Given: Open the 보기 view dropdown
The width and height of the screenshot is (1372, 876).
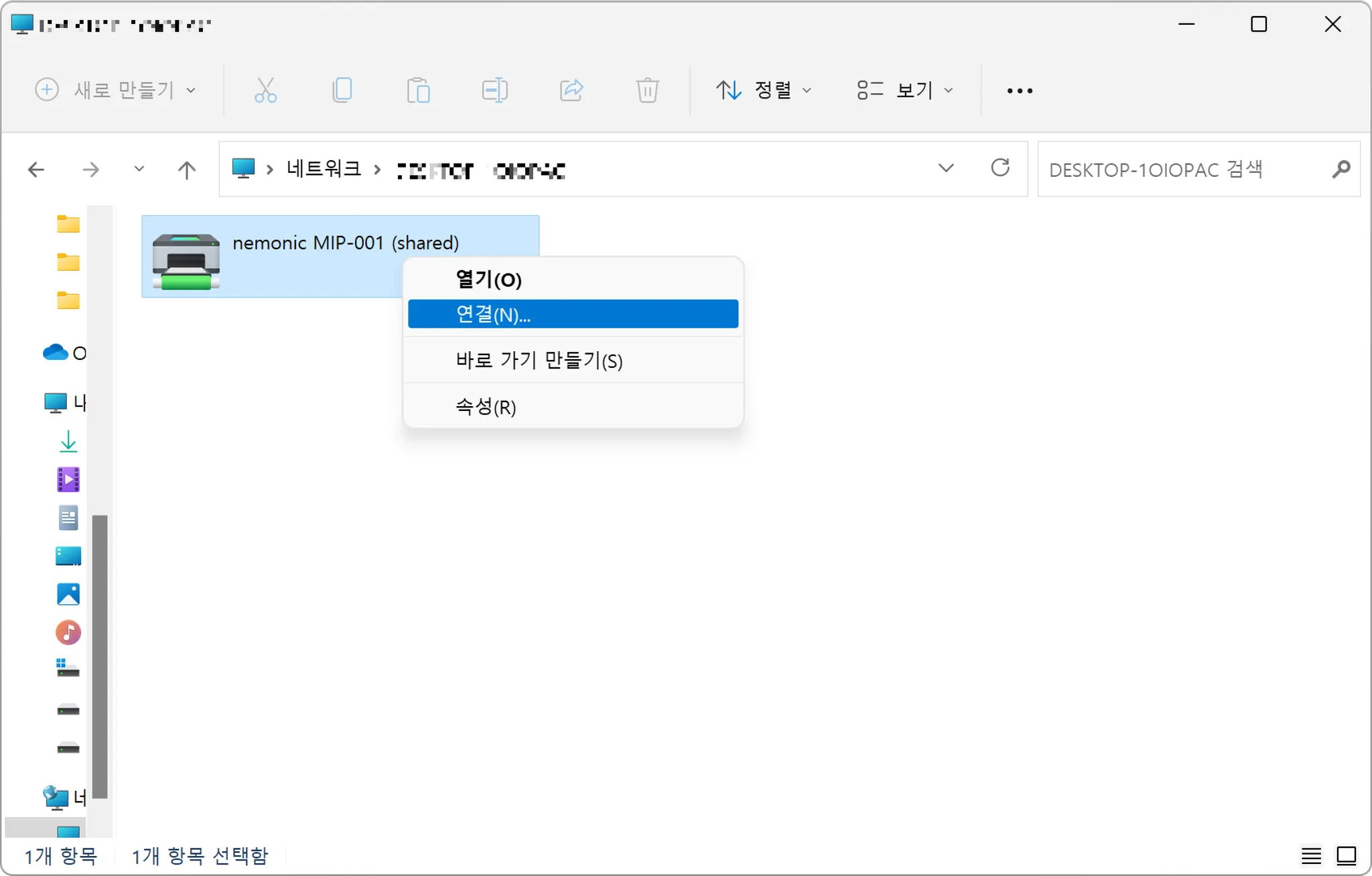Looking at the screenshot, I should pyautogui.click(x=904, y=90).
